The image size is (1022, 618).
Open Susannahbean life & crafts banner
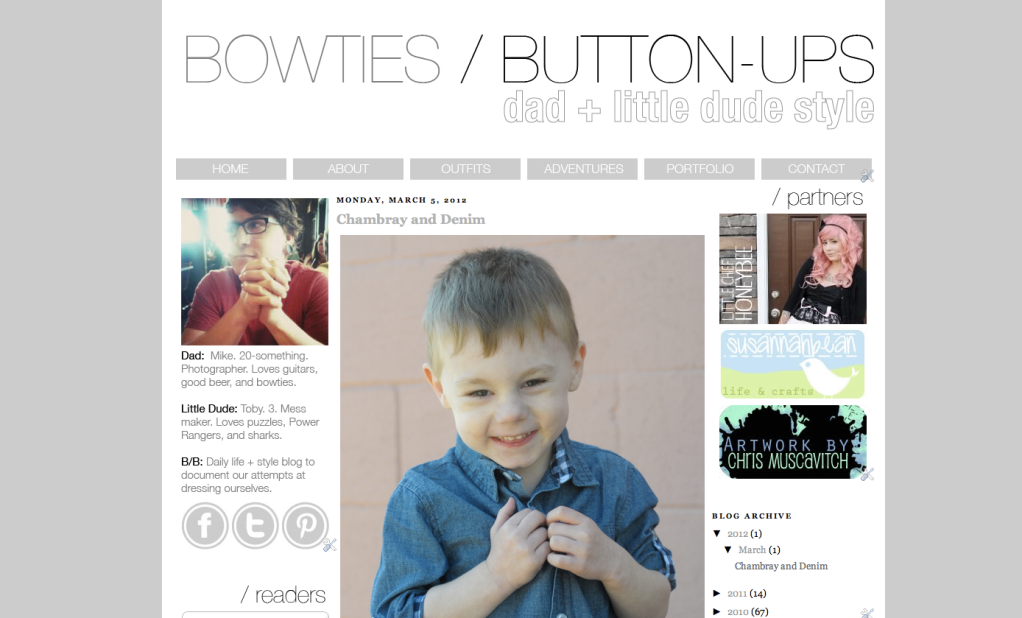pos(793,364)
